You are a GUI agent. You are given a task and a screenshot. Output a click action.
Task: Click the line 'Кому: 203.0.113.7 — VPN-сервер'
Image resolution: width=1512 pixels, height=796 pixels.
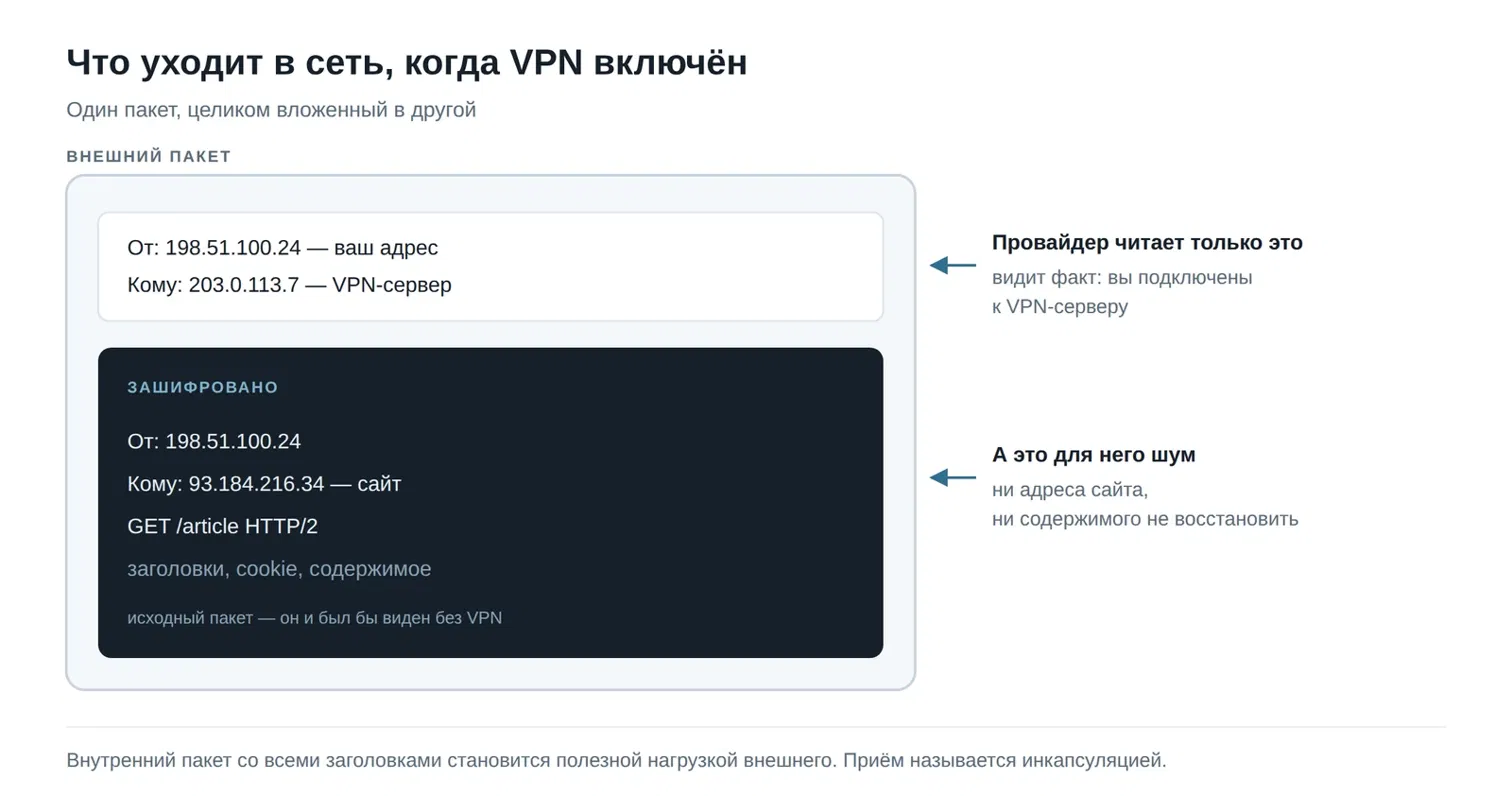(x=289, y=285)
